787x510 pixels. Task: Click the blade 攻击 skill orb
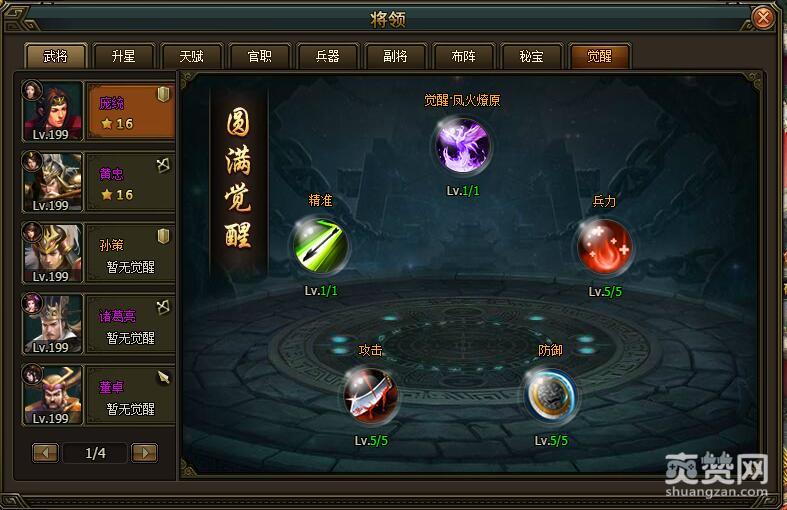click(371, 396)
